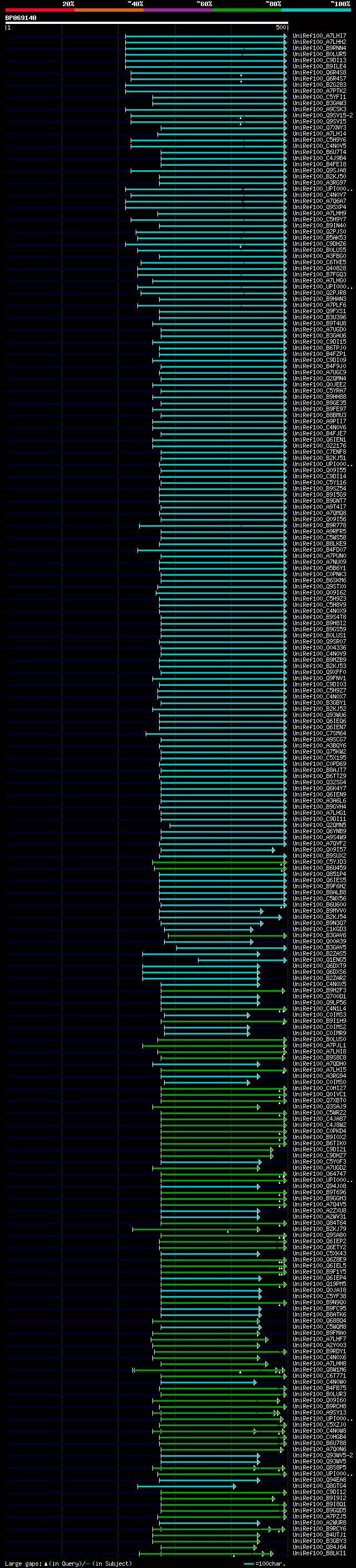The width and height of the screenshot is (356, 1568).
Task: Select hit label UniRef100_B2G283
Action: 319,85
